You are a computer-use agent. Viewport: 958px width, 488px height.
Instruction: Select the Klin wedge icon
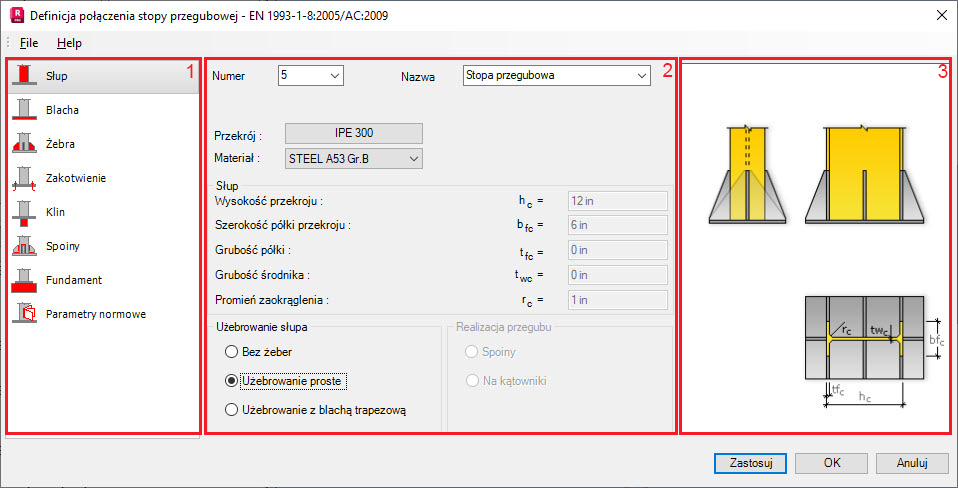click(x=24, y=213)
